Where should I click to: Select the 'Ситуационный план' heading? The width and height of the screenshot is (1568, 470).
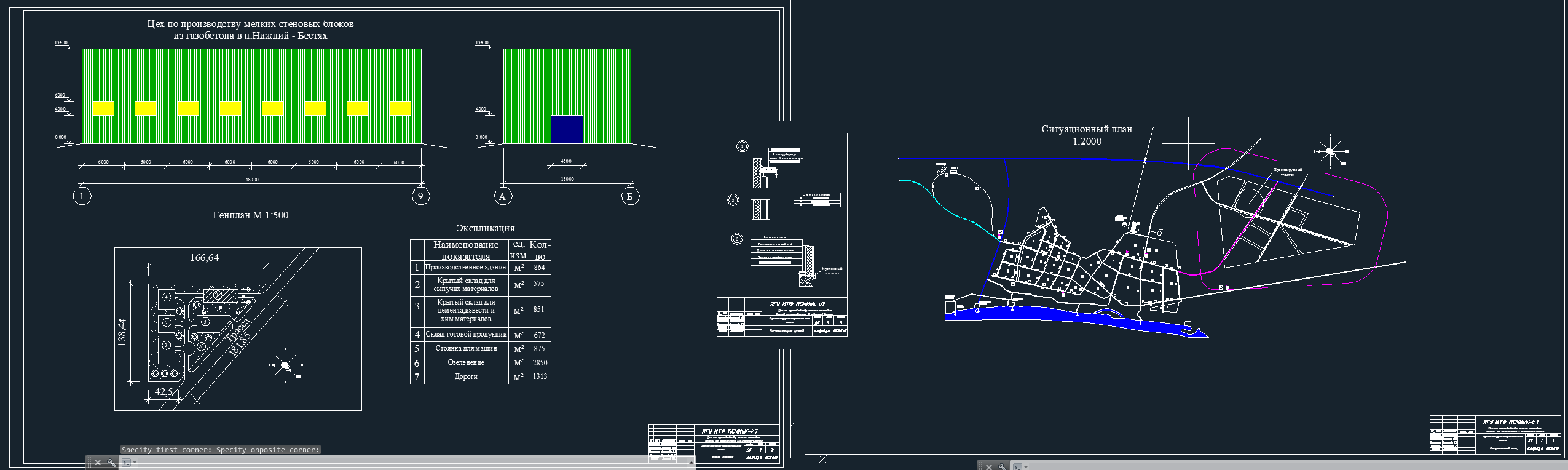tap(1087, 129)
